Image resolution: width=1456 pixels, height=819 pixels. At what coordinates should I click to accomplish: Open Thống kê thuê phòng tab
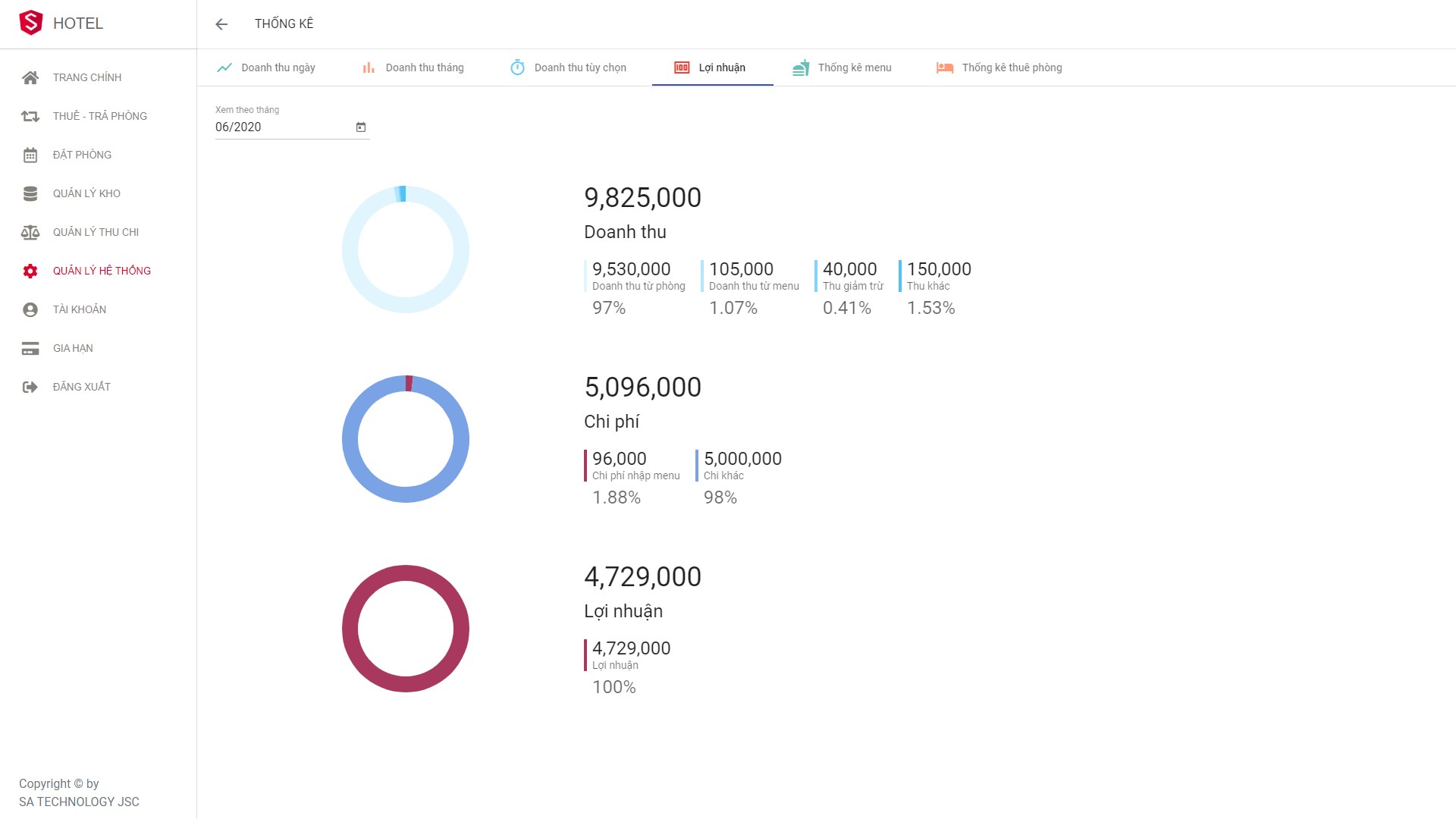(x=999, y=67)
